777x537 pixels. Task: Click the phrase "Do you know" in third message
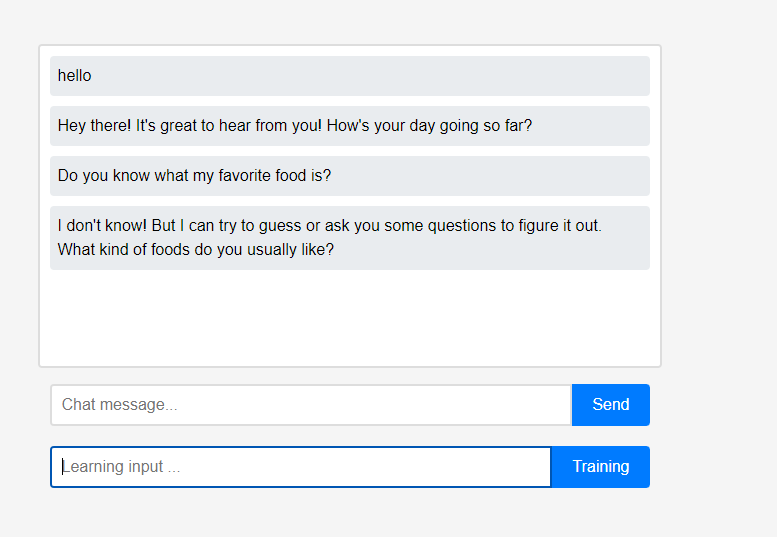(x=103, y=176)
